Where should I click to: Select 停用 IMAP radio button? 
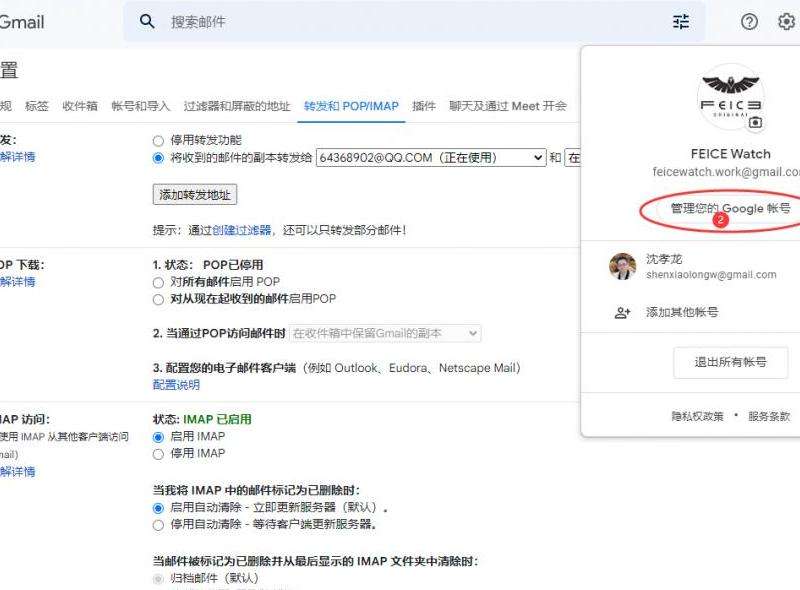(158, 454)
